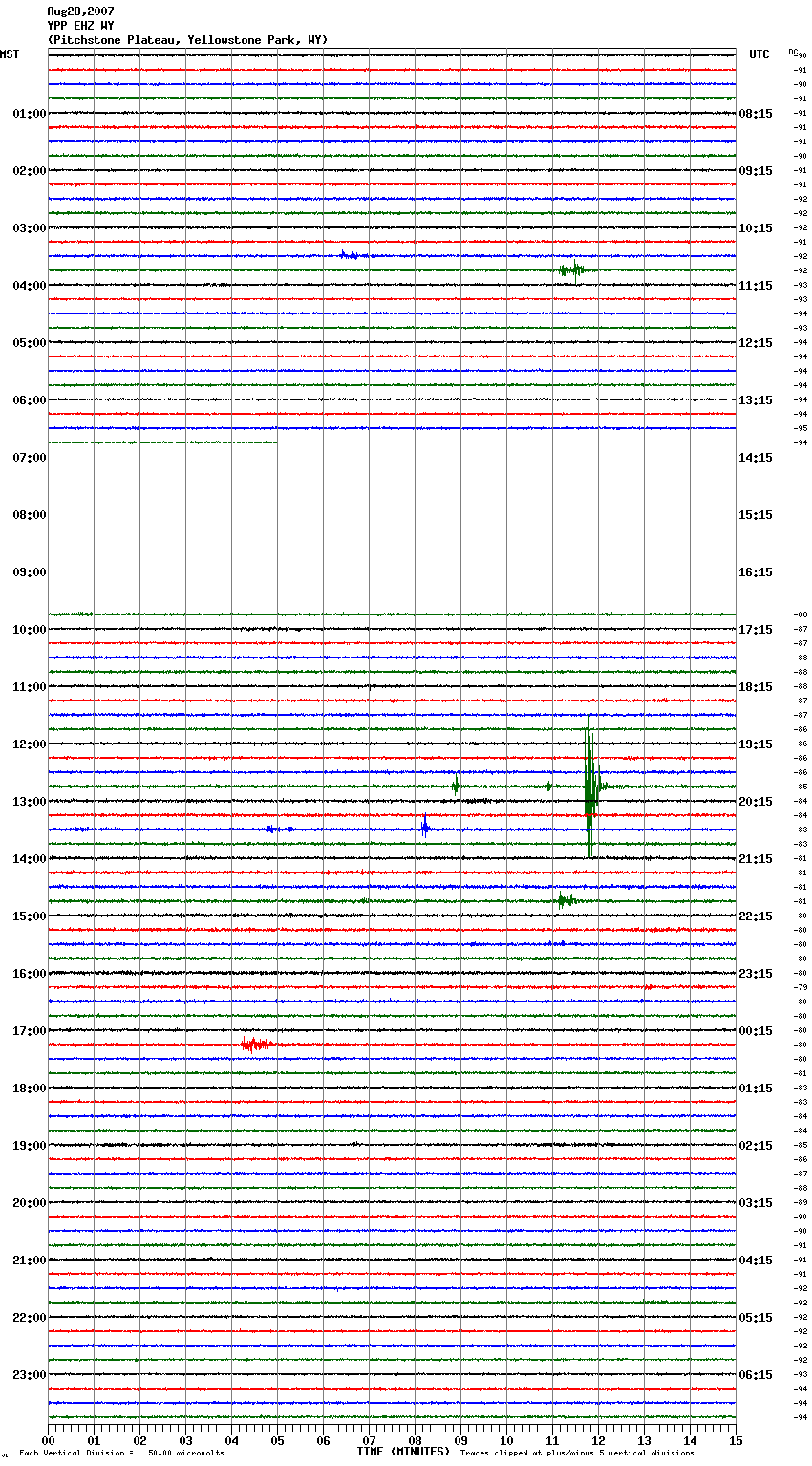Click the MST axis header

click(10, 54)
